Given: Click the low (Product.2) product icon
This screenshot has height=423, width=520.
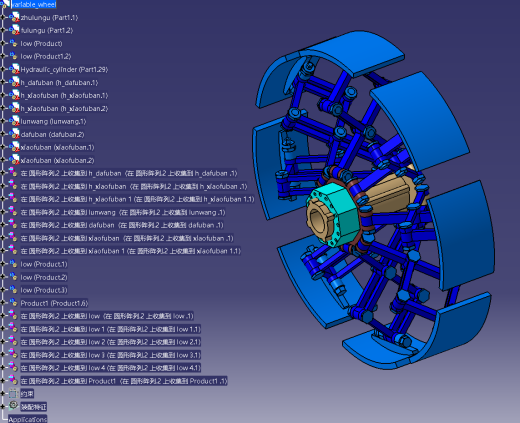Looking at the screenshot, I should tap(13, 277).
